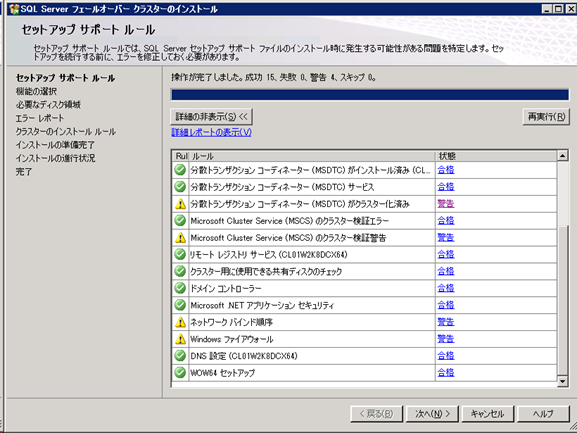577x433 pixels.
Task: Select 機能の選択 step in left navigation
Action: pyautogui.click(x=36, y=91)
